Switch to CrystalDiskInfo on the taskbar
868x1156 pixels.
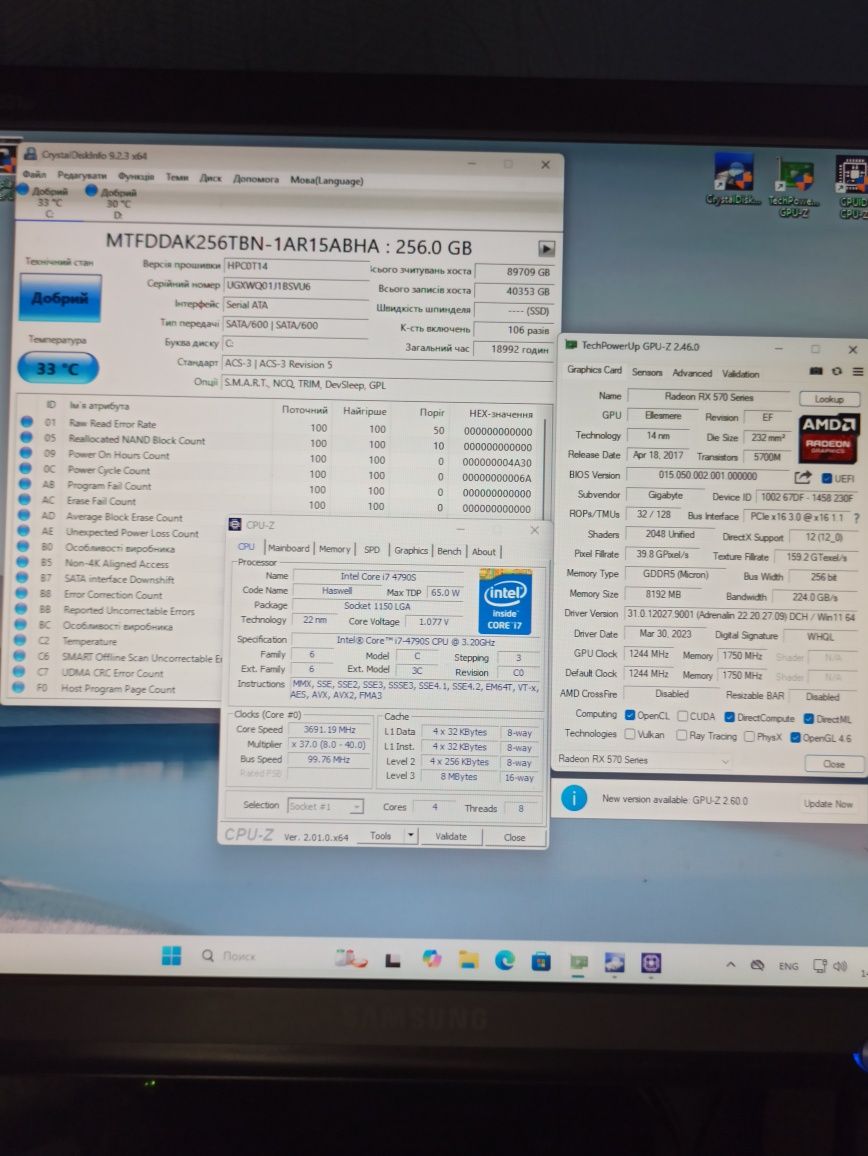614,962
